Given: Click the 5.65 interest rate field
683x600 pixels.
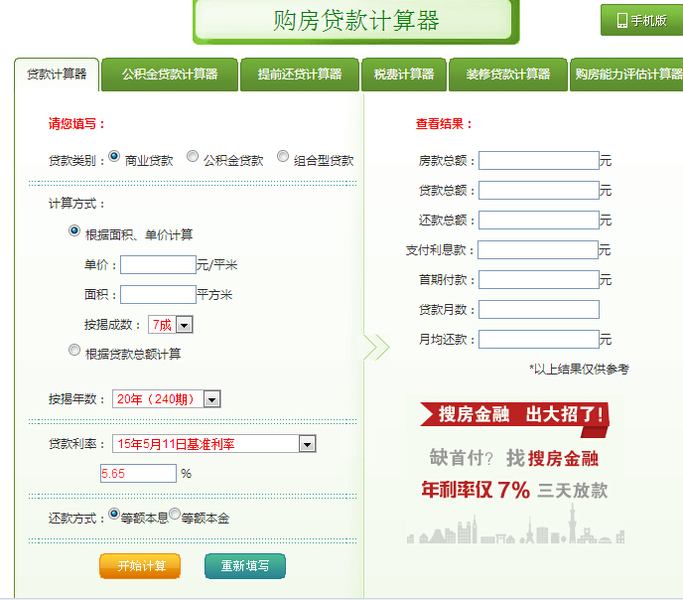Looking at the screenshot, I should 138,473.
